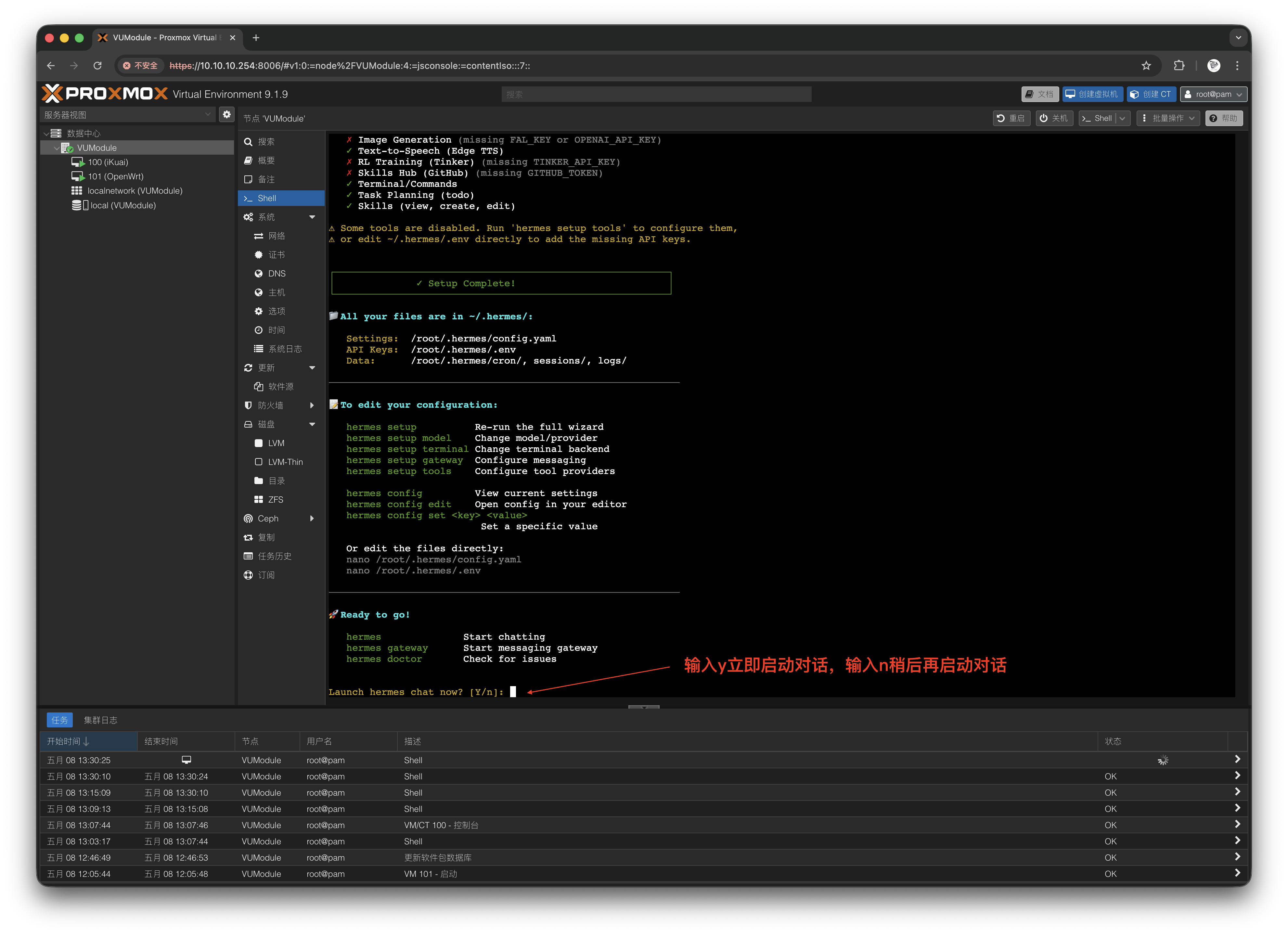This screenshot has width=1288, height=935.
Task: Click the 重启 reboot button
Action: click(x=1011, y=118)
